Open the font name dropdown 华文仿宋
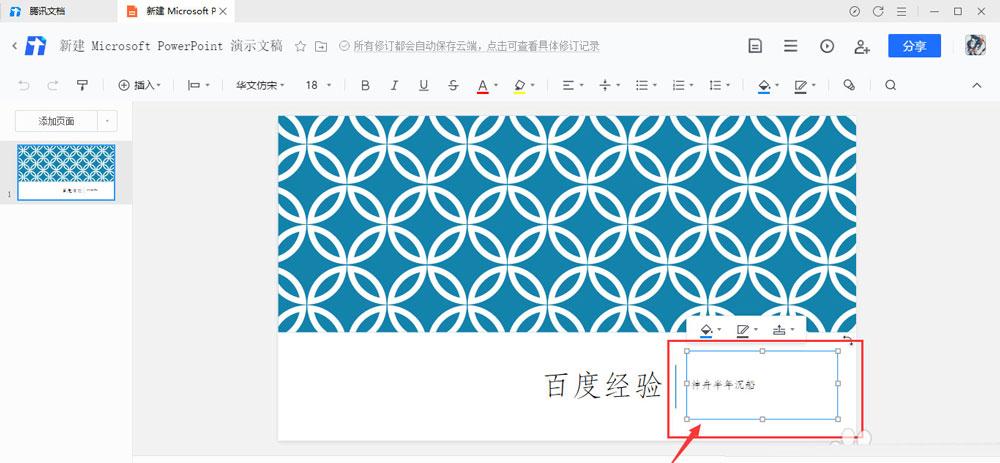1000x463 pixels. click(260, 85)
